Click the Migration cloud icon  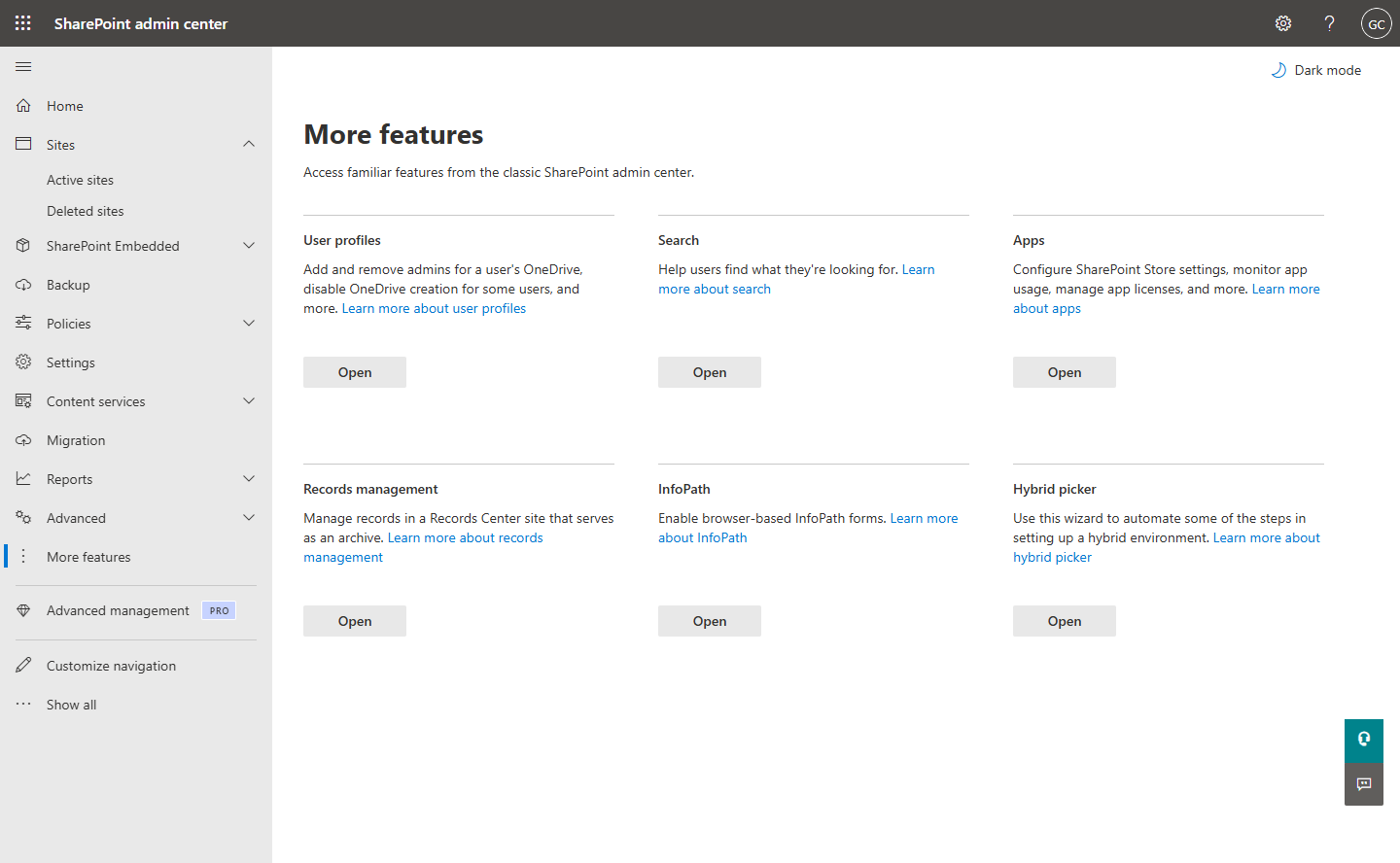pyautogui.click(x=23, y=439)
